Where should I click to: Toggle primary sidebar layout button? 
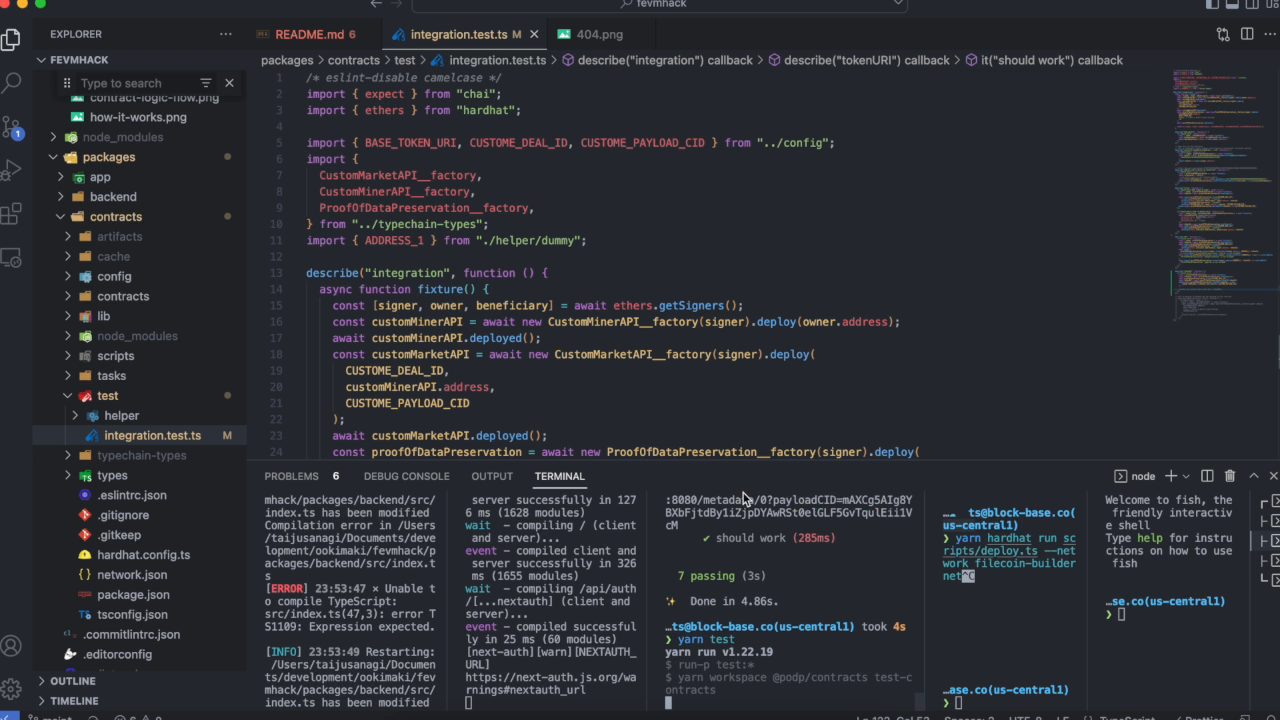(1213, 4)
